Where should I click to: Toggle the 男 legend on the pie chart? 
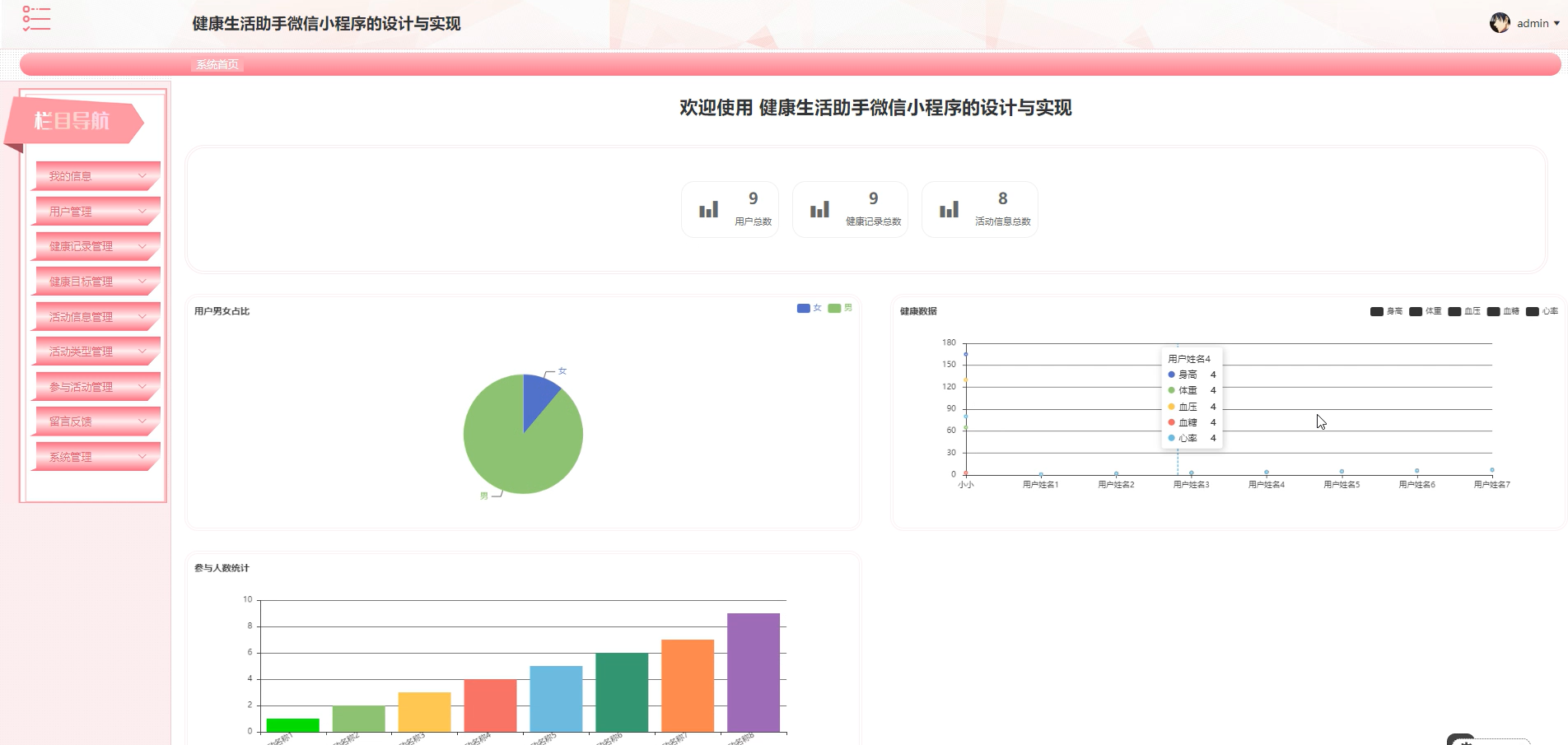[842, 308]
